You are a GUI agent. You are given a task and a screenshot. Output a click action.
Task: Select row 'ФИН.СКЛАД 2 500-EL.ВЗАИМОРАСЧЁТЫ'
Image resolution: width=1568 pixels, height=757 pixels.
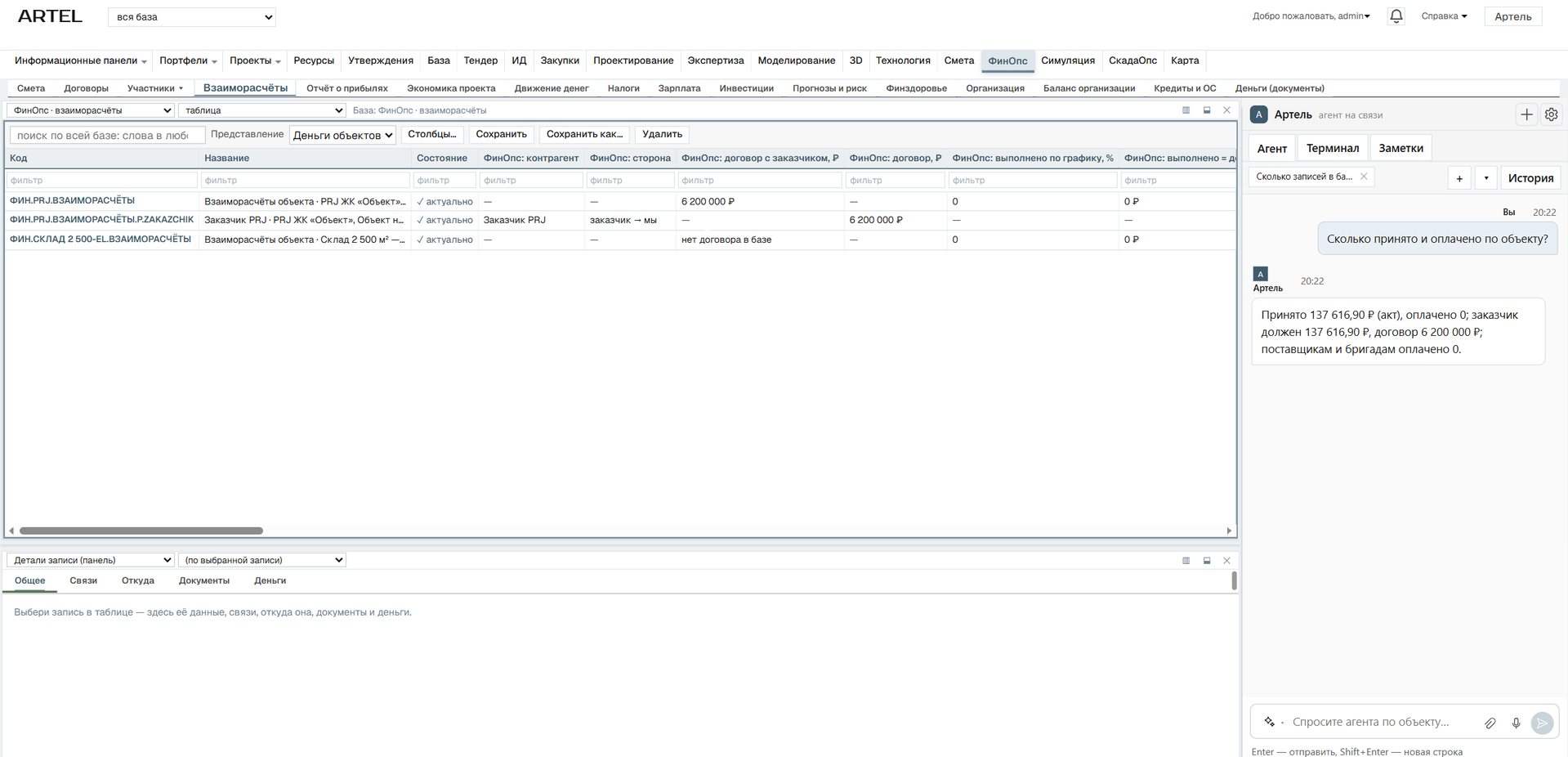pos(619,240)
